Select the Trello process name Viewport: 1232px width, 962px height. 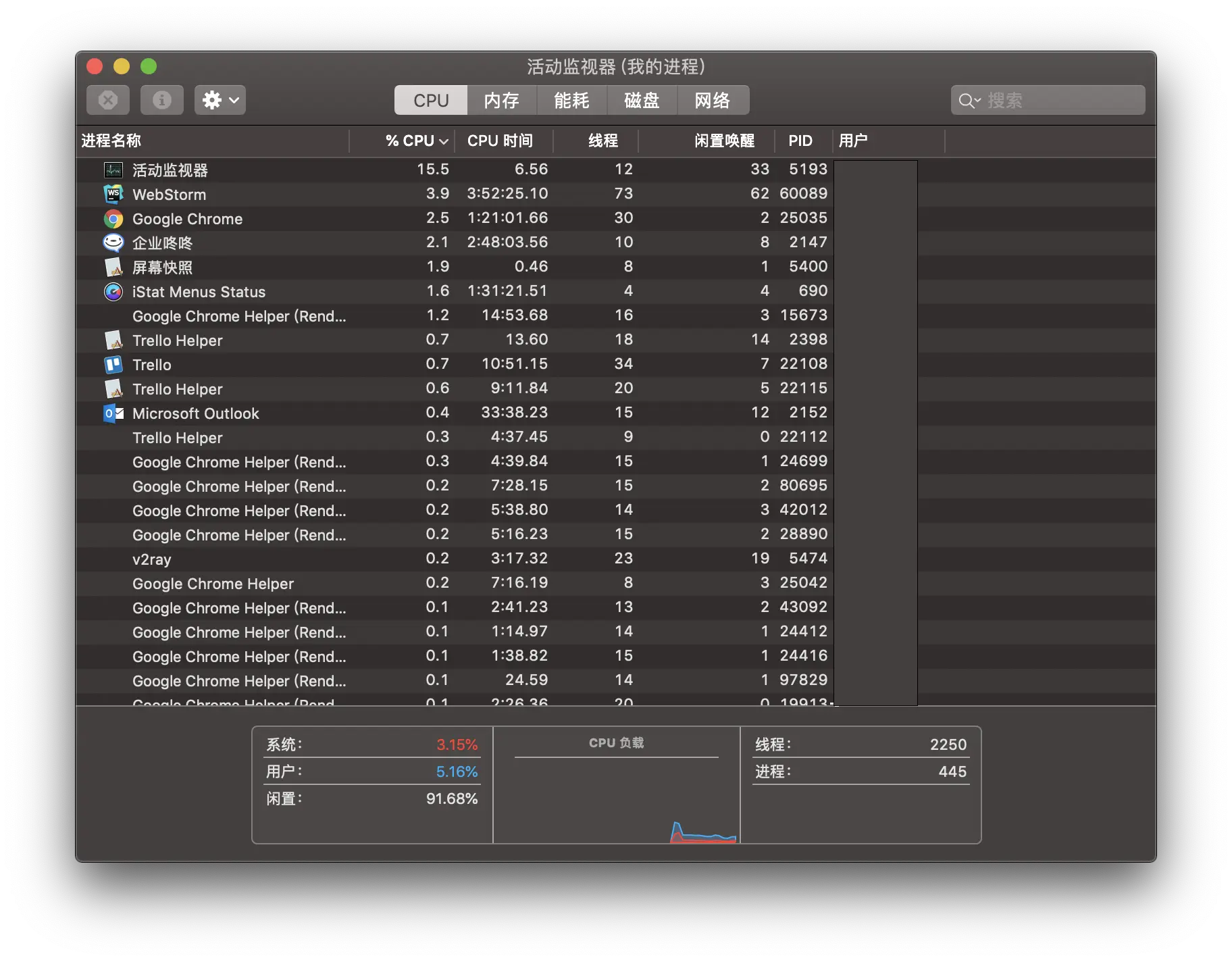[152, 365]
